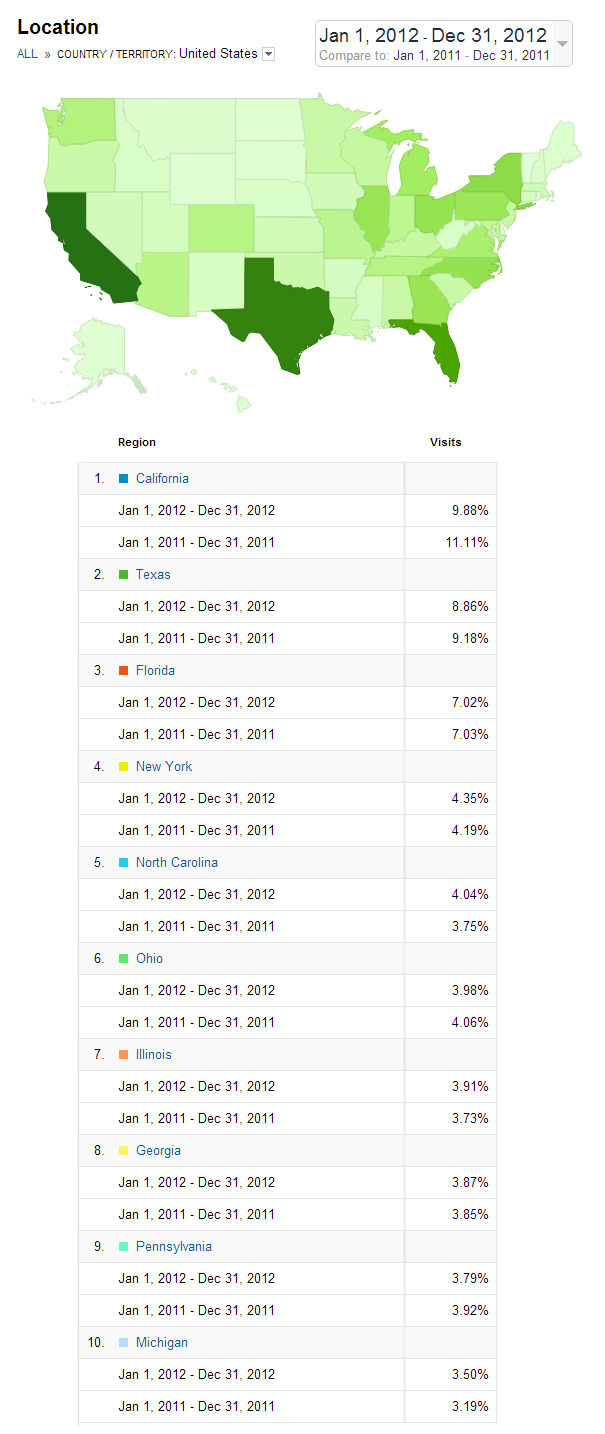Open the Michigan region link
This screenshot has width=605, height=1434.
pyautogui.click(x=162, y=1343)
